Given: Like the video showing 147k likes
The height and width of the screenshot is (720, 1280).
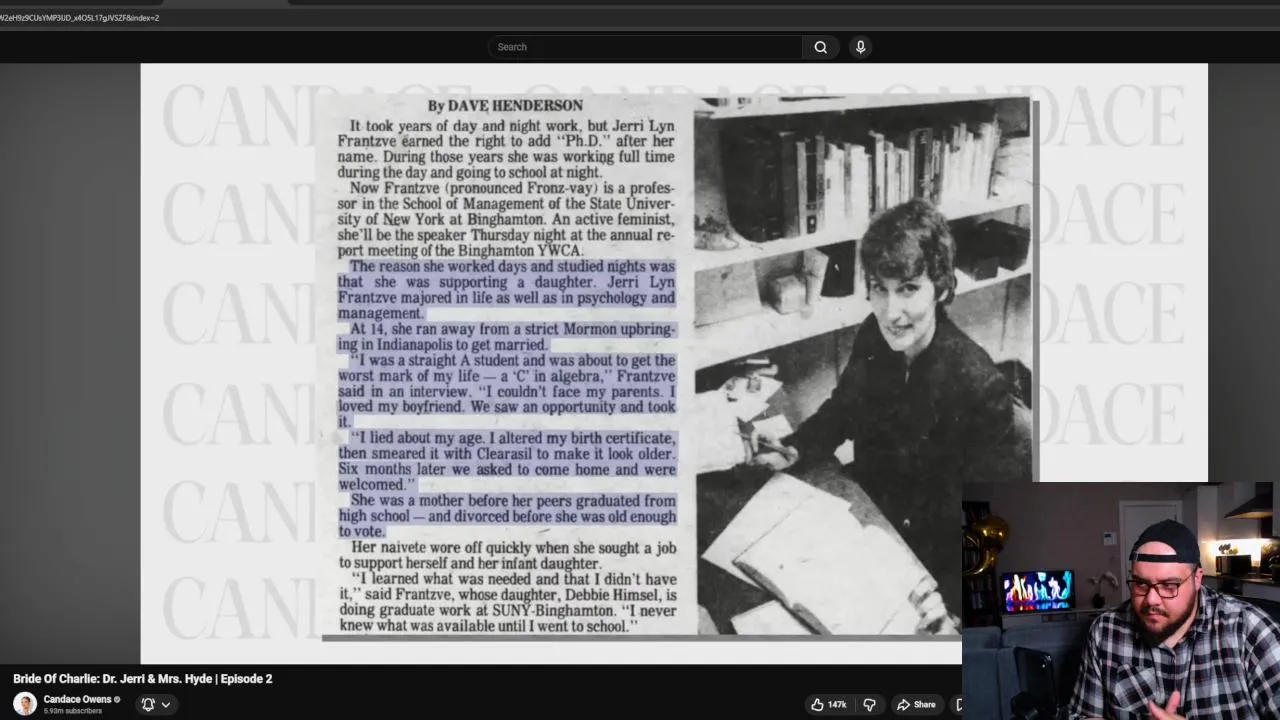Looking at the screenshot, I should pyautogui.click(x=827, y=704).
